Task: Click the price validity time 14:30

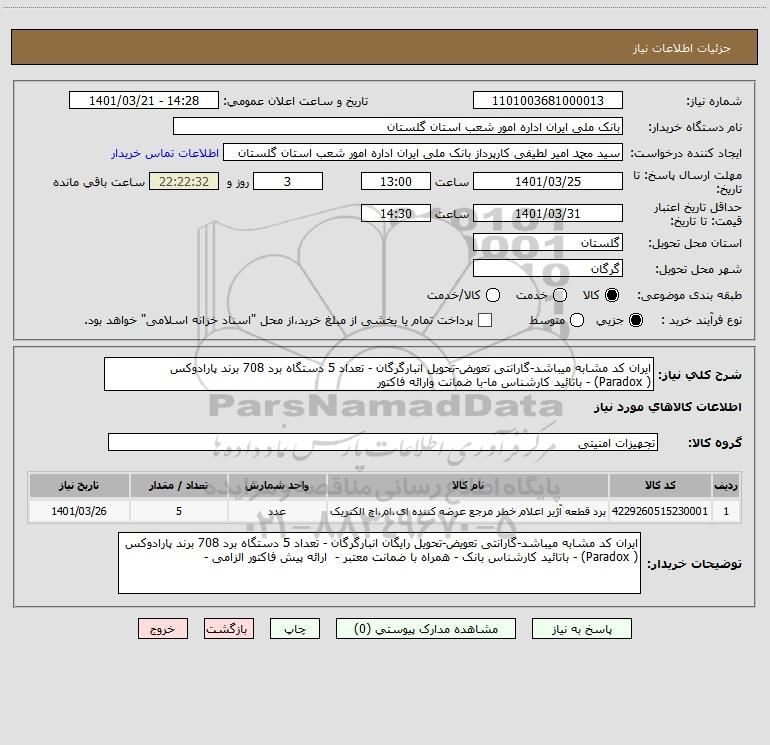Action: click(x=396, y=213)
